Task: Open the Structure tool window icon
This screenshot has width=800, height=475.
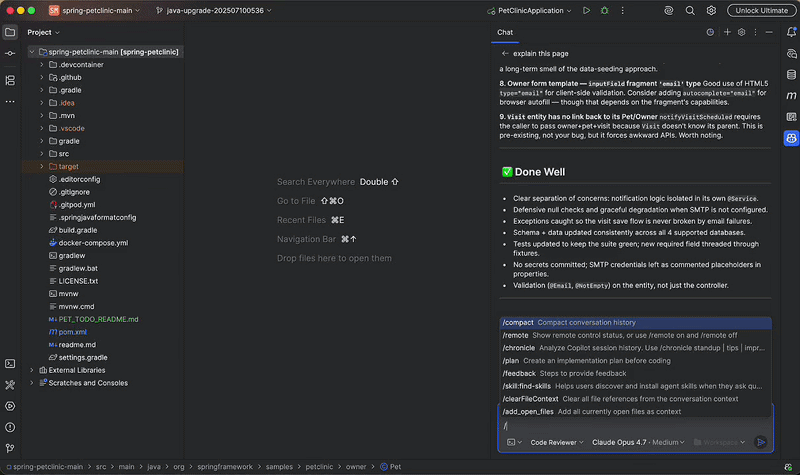Action: tap(10, 81)
